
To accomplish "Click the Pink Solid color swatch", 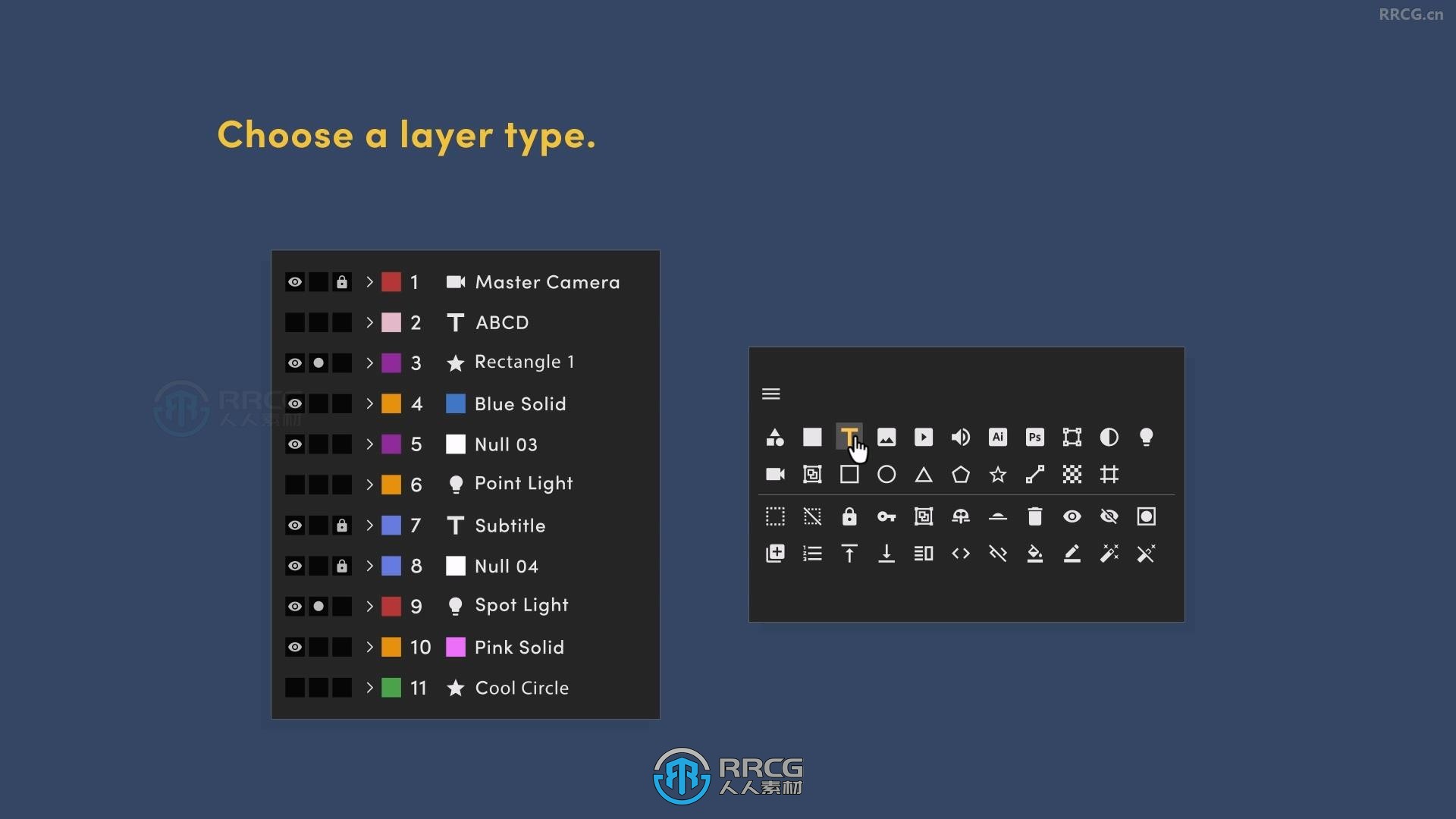I will pyautogui.click(x=456, y=647).
